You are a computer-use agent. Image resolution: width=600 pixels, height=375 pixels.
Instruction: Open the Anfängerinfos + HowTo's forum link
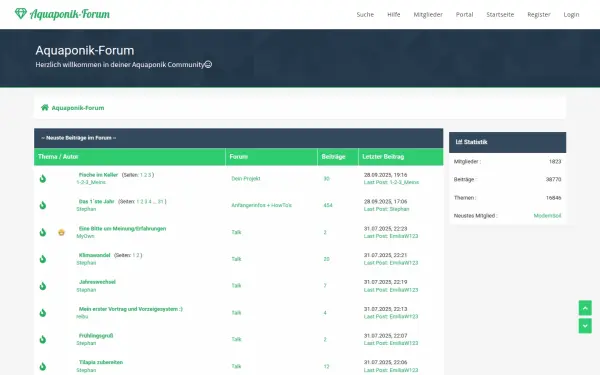tap(261, 205)
